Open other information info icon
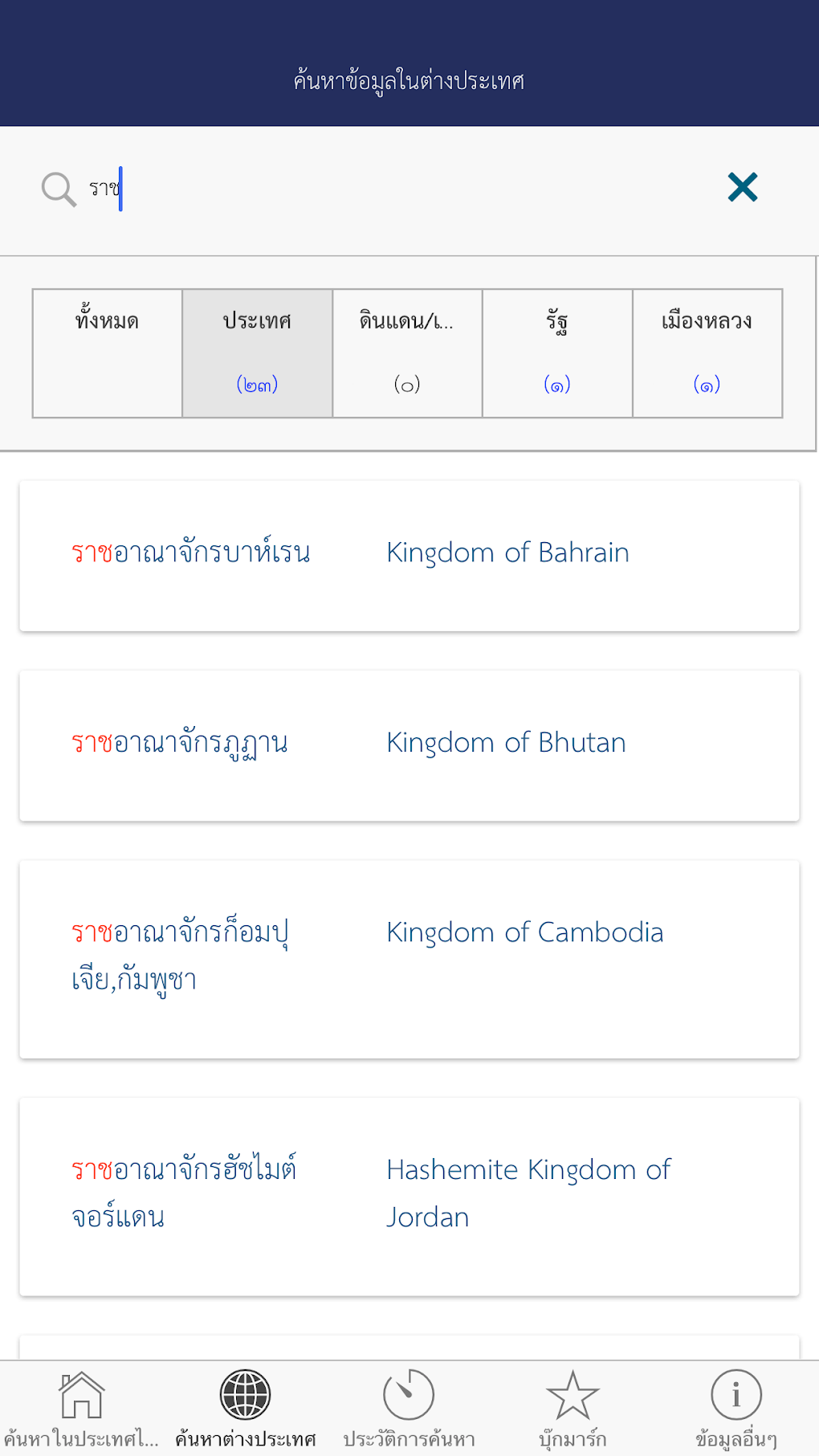Image resolution: width=819 pixels, height=1456 pixels. point(735,1396)
